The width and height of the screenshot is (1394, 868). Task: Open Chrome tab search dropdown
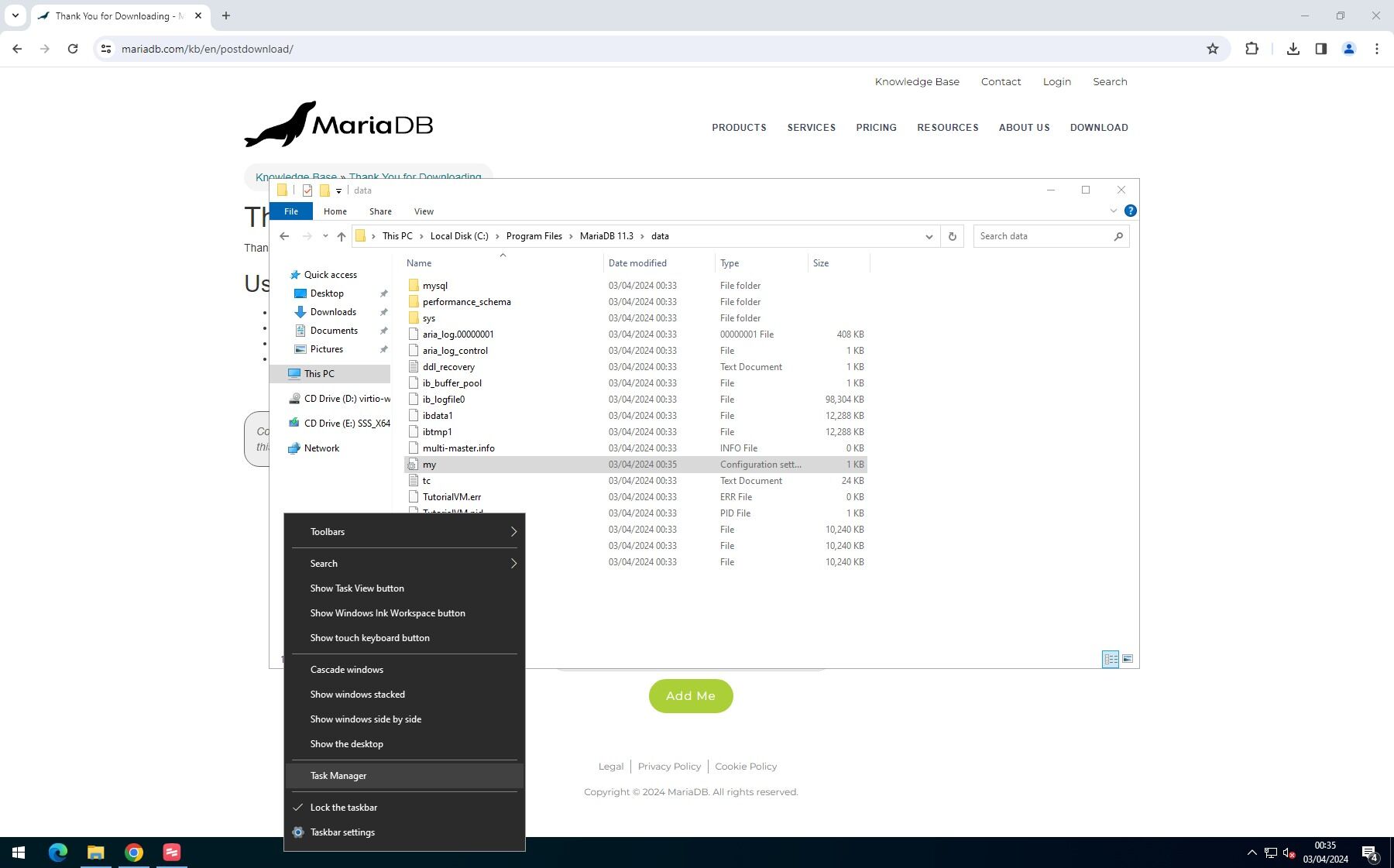15,15
